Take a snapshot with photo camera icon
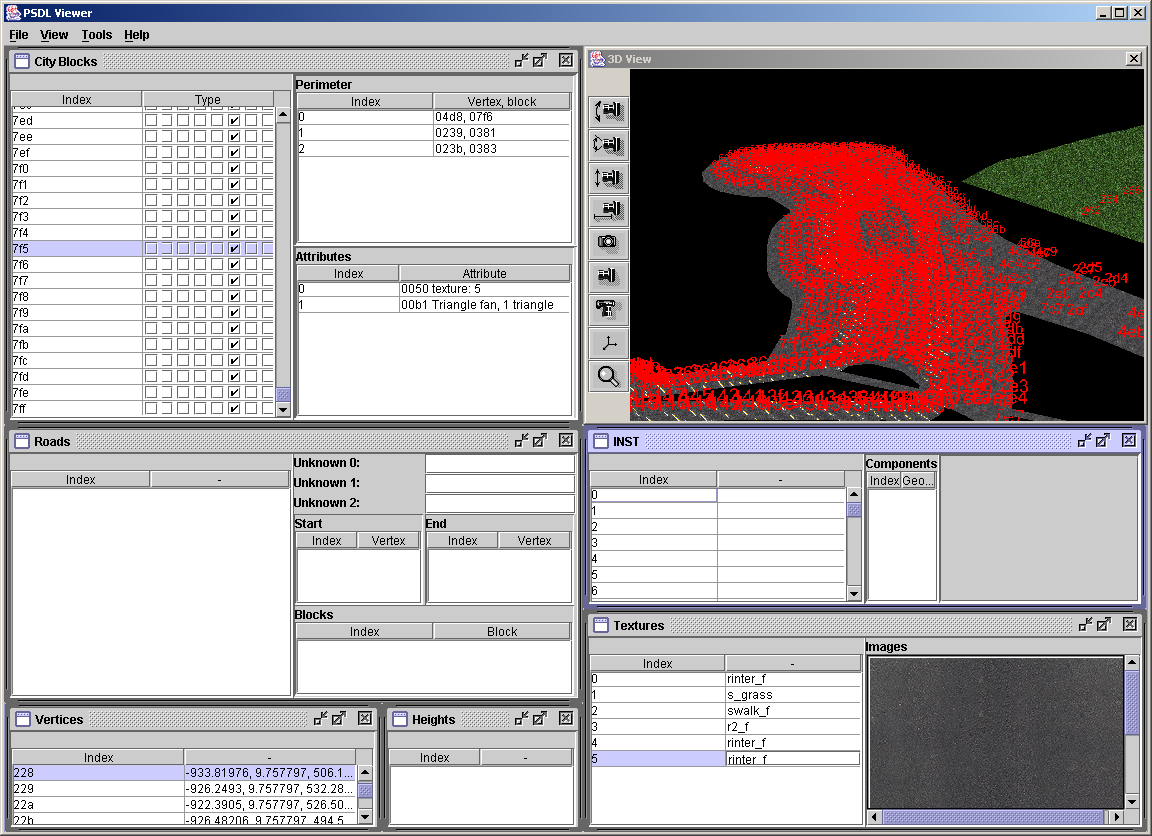Screen dimensions: 1152x836 pos(608,242)
